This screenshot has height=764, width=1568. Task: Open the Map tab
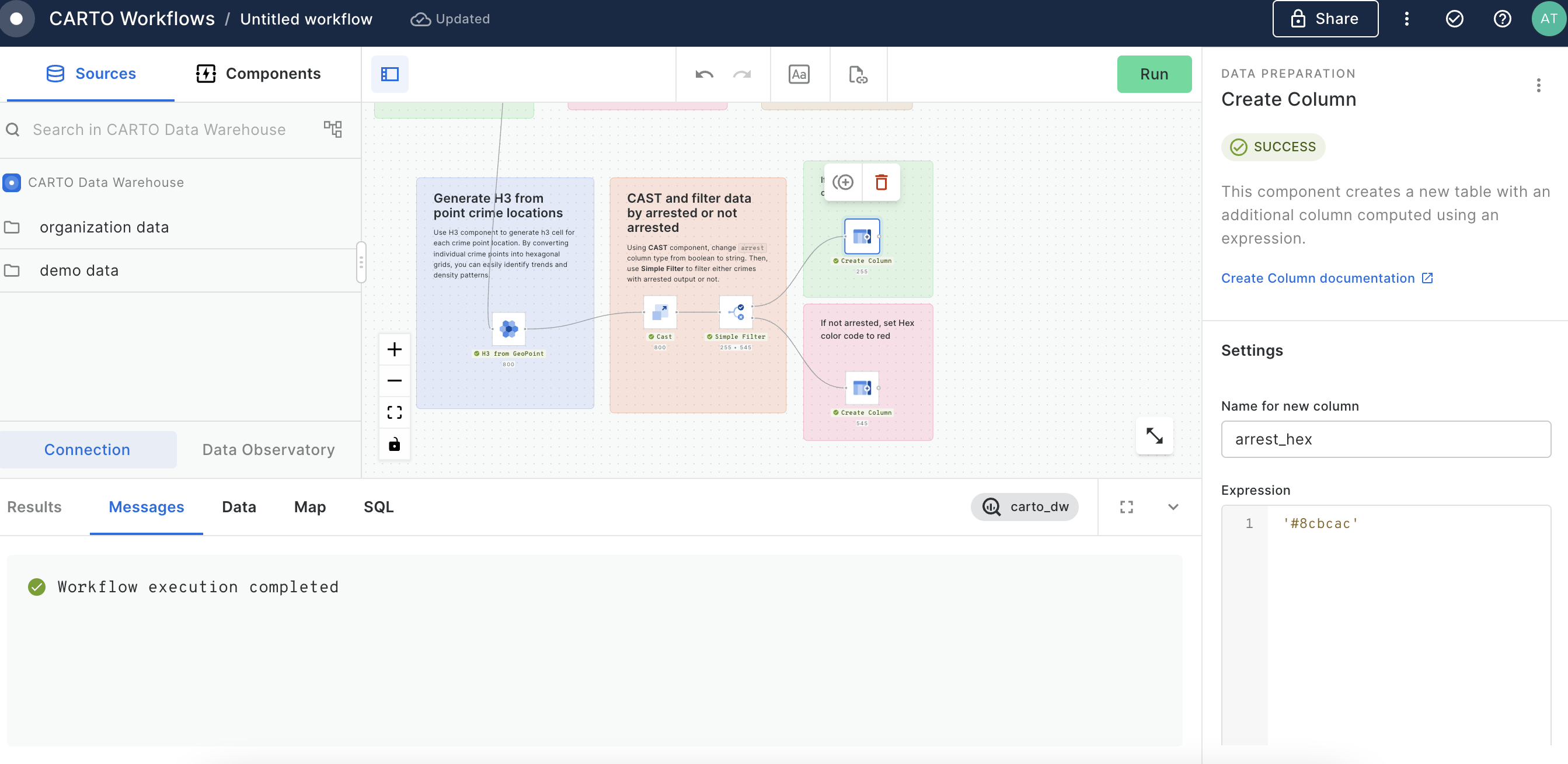[310, 507]
